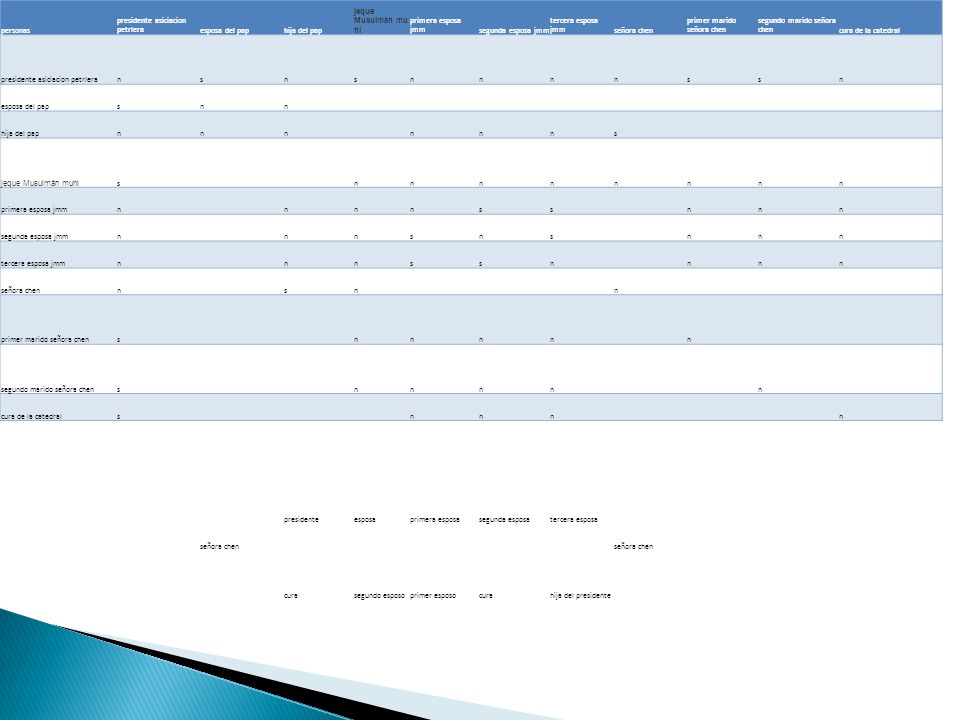Click 'n' in cura de la catedral row, cura column
960x720 pixels.
841,417
